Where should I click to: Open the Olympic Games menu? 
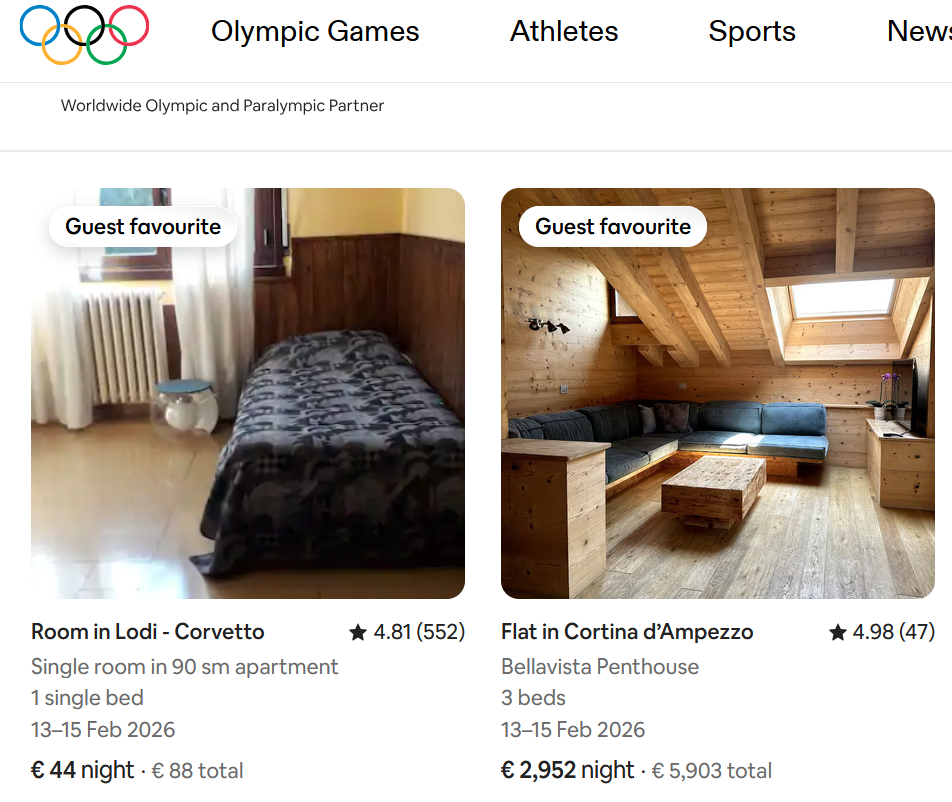point(315,32)
